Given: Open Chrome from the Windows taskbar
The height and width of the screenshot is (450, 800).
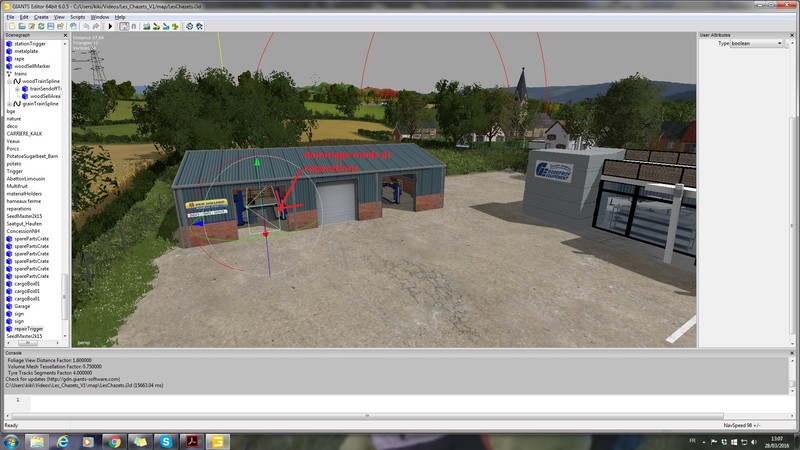Looking at the screenshot, I should [113, 441].
